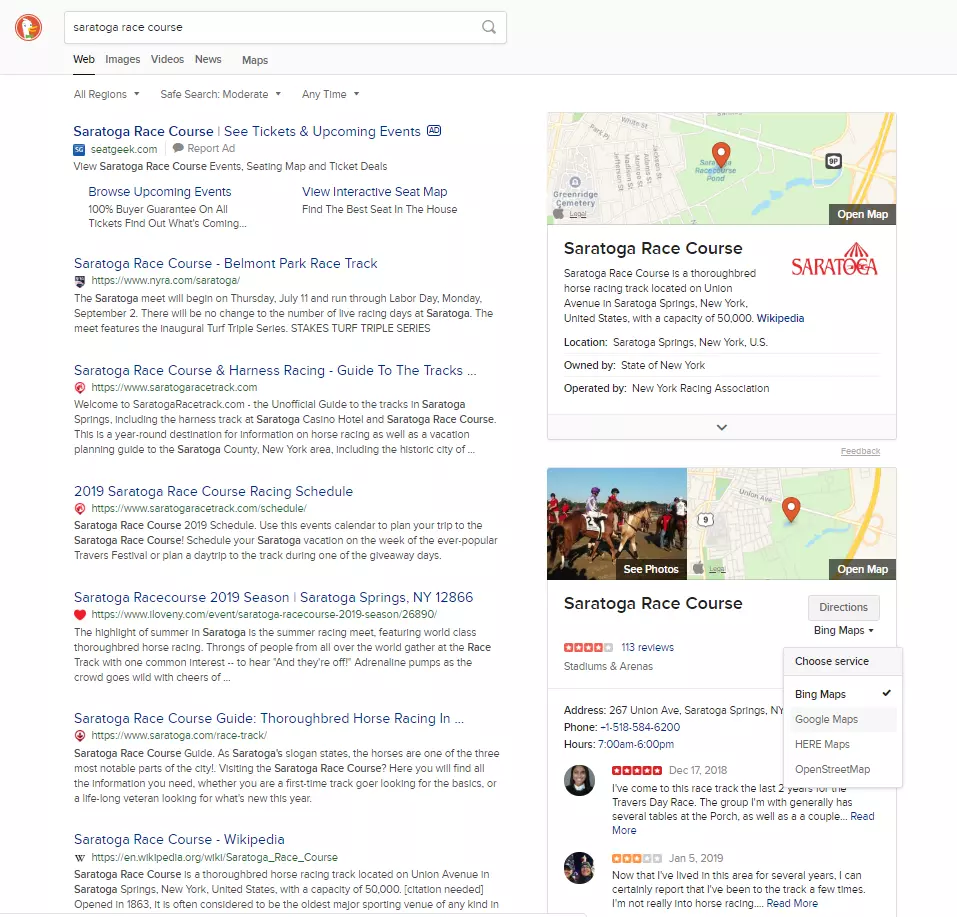Click the star rating beside 113 reviews

[588, 646]
